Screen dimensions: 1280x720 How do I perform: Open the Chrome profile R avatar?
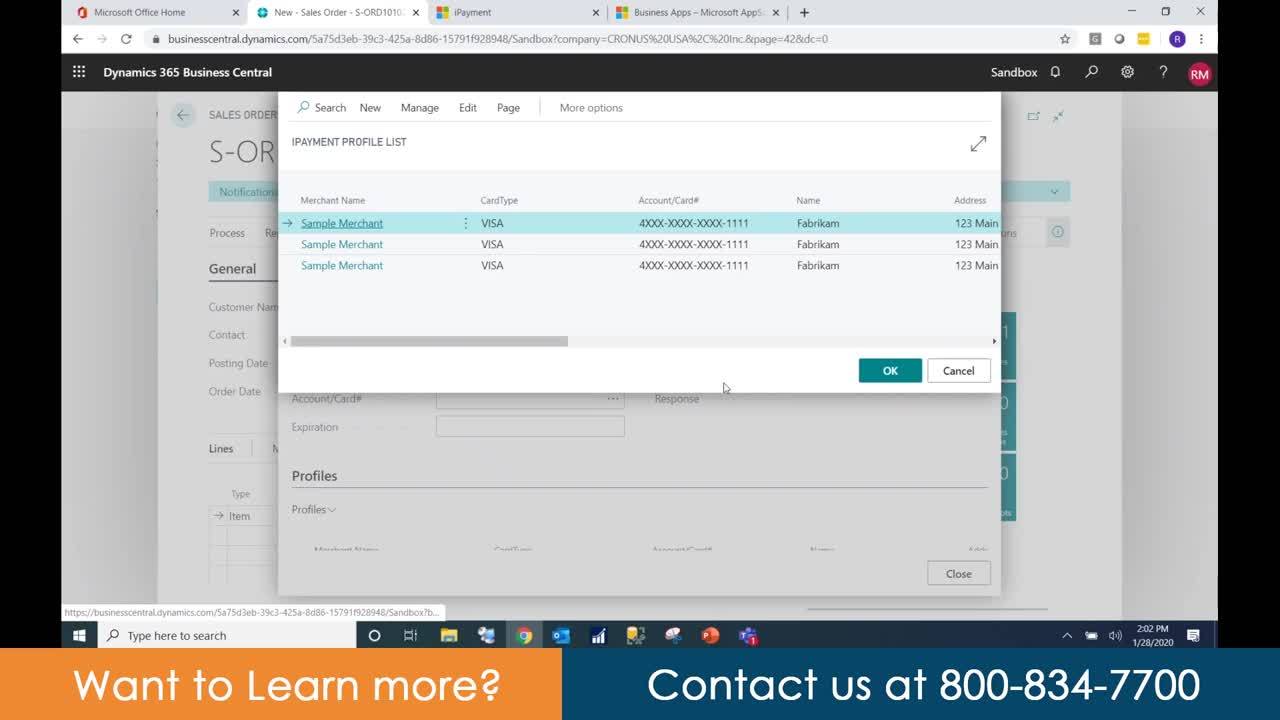coord(1176,39)
